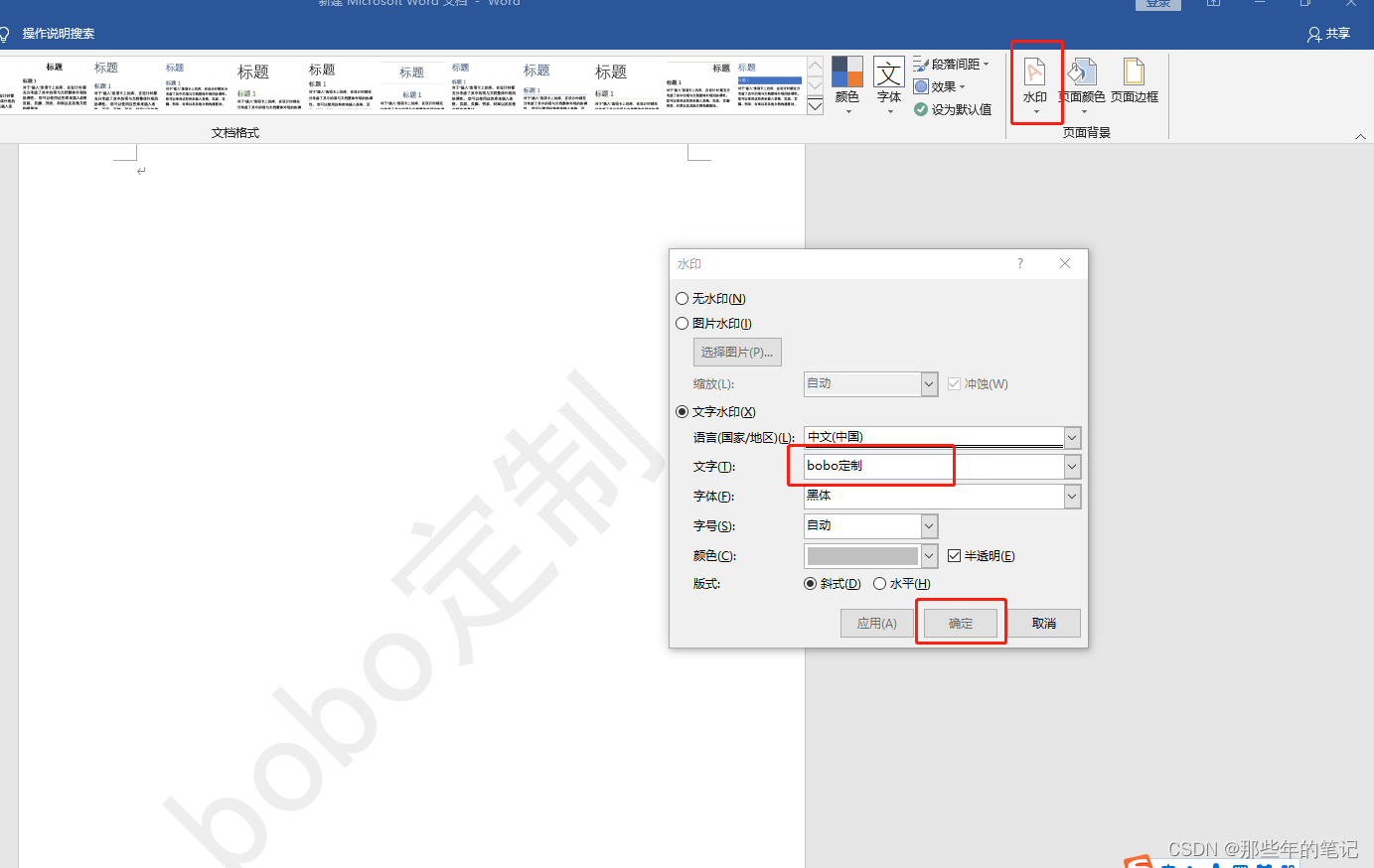The height and width of the screenshot is (868, 1374).
Task: Select 文字水印 text watermark option
Action: click(x=715, y=412)
